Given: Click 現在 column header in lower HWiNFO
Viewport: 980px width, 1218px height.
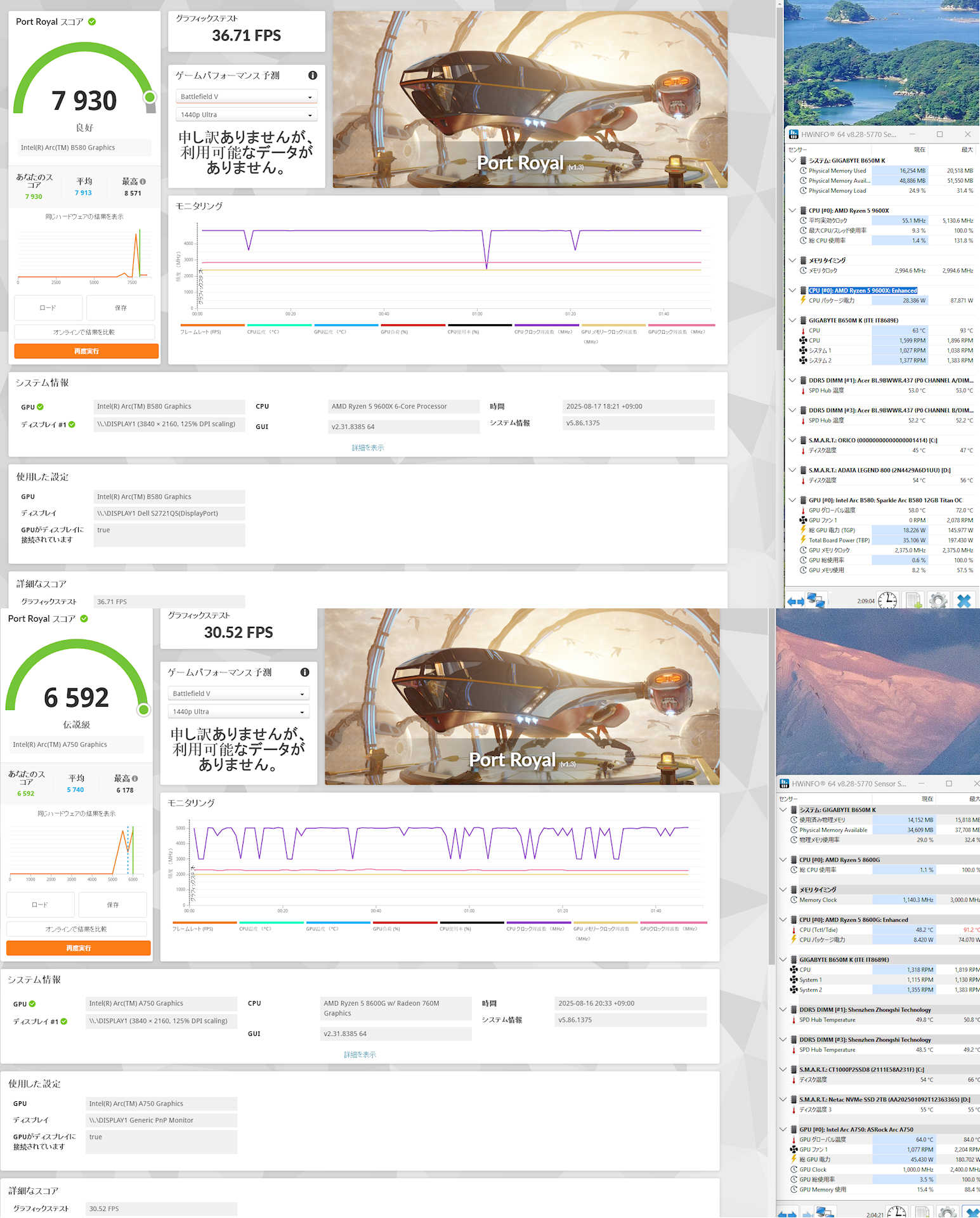Looking at the screenshot, I should 927,799.
